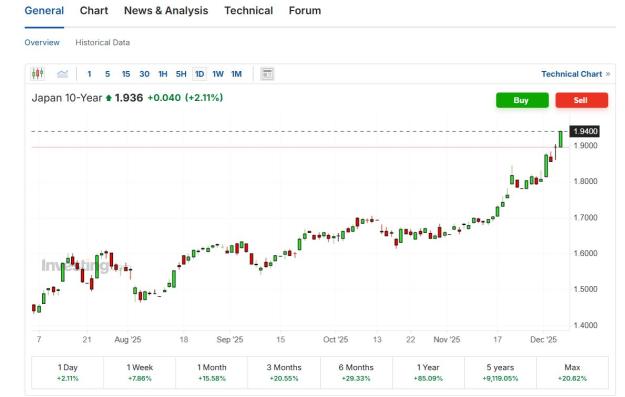The image size is (625, 397).
Task: Click the 1.8000 price axis label
Action: click(x=586, y=181)
